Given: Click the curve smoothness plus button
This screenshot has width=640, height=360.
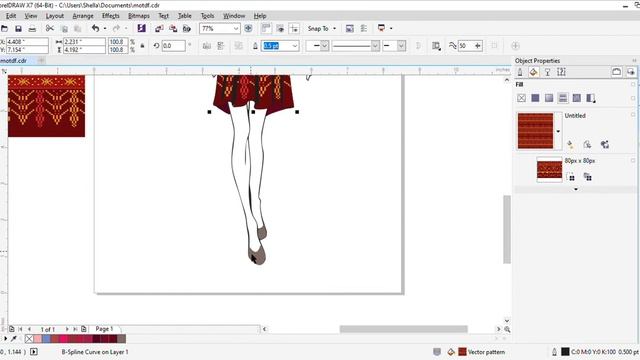Looking at the screenshot, I should [478, 46].
